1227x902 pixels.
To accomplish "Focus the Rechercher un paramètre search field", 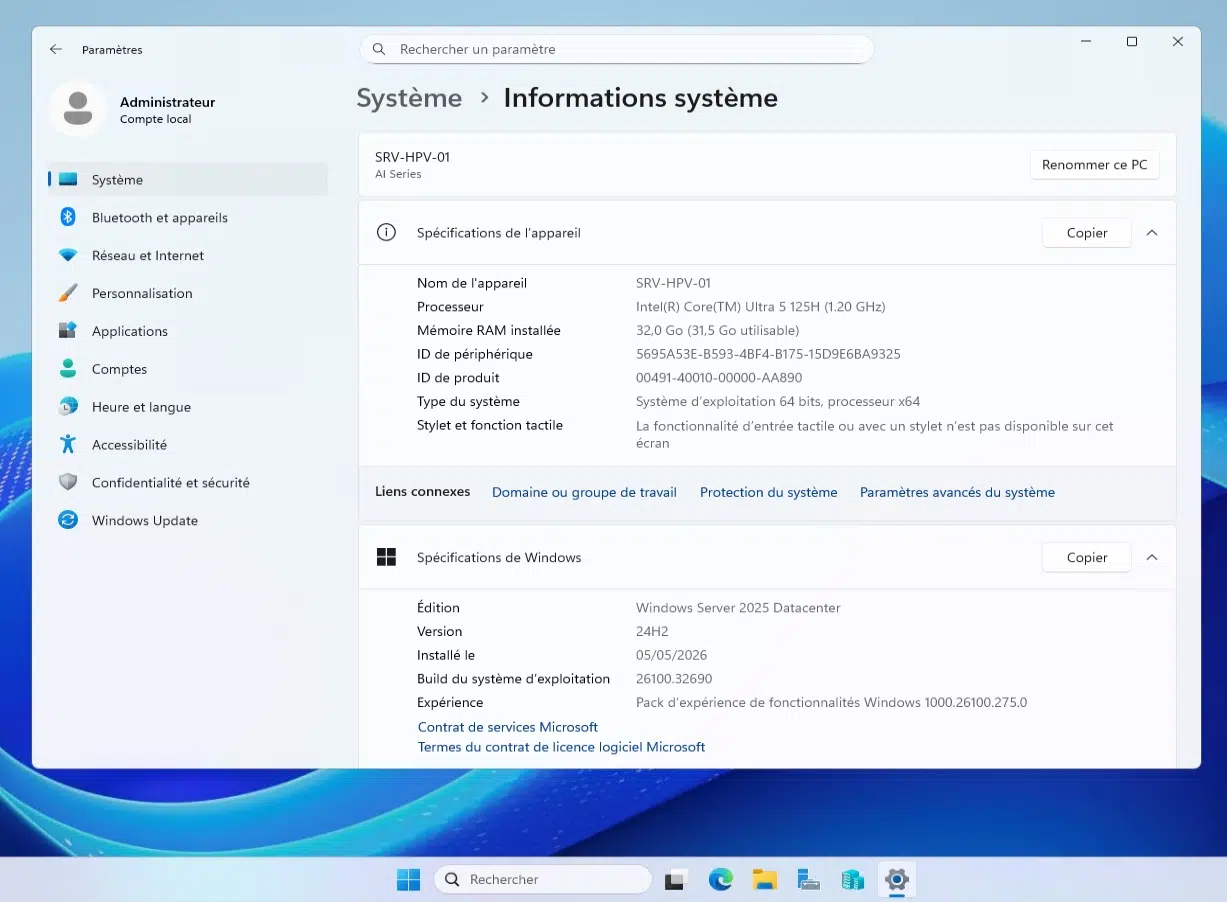I will pyautogui.click(x=617, y=49).
